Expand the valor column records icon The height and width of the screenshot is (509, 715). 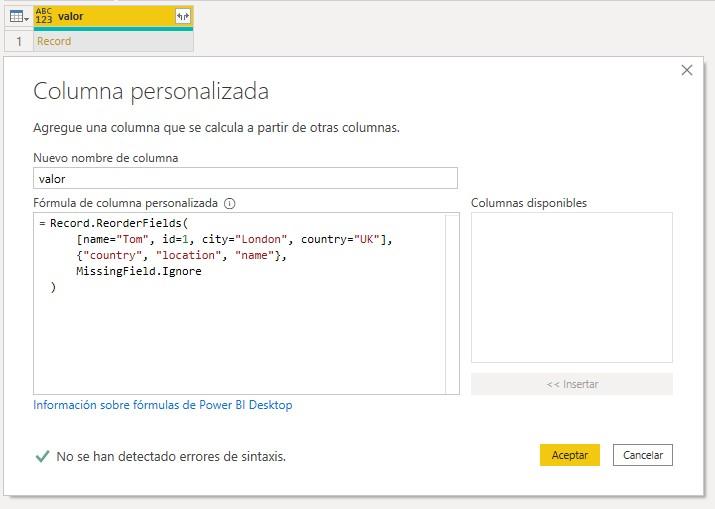(183, 16)
